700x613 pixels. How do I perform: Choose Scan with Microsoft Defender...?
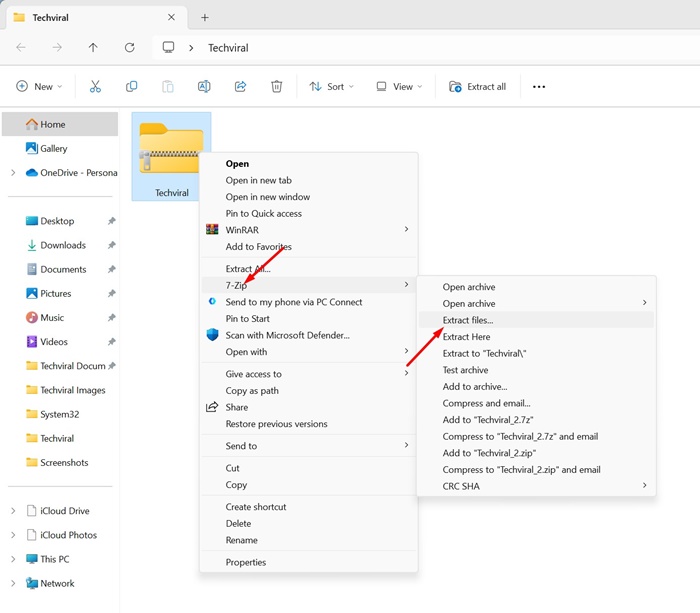308,335
